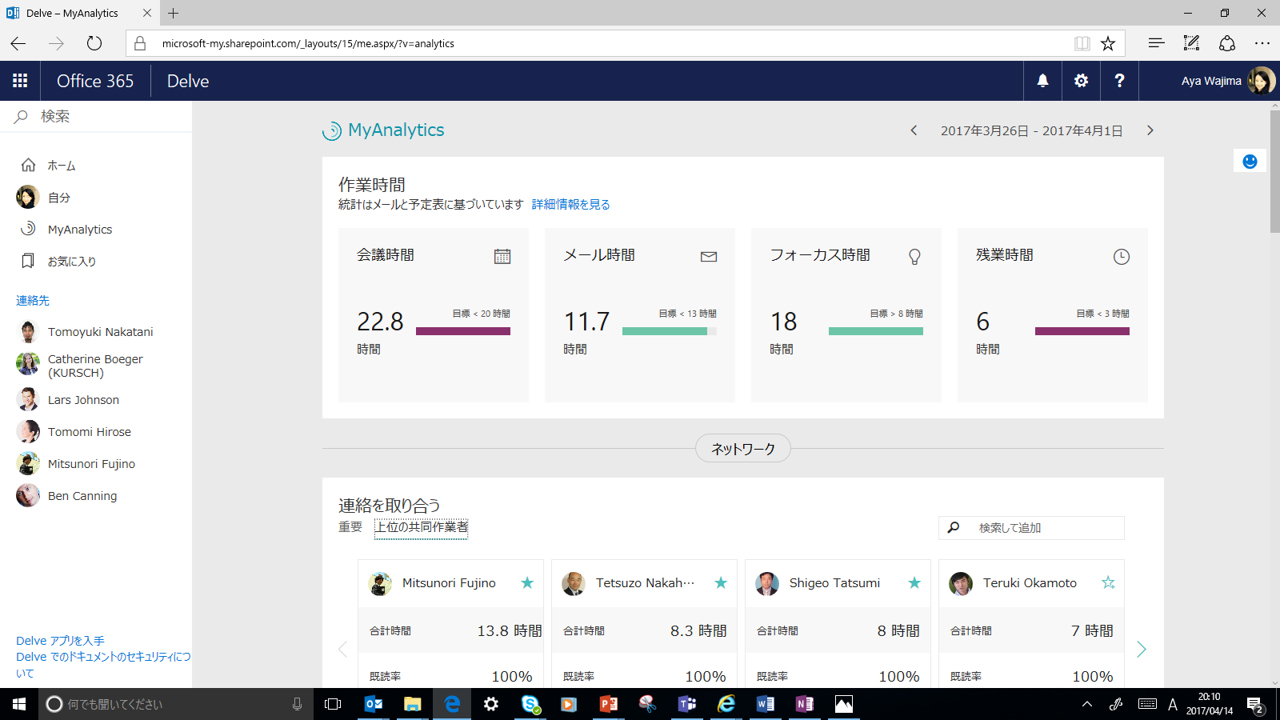Refresh the page in the browser
The image size is (1280, 720).
click(94, 43)
